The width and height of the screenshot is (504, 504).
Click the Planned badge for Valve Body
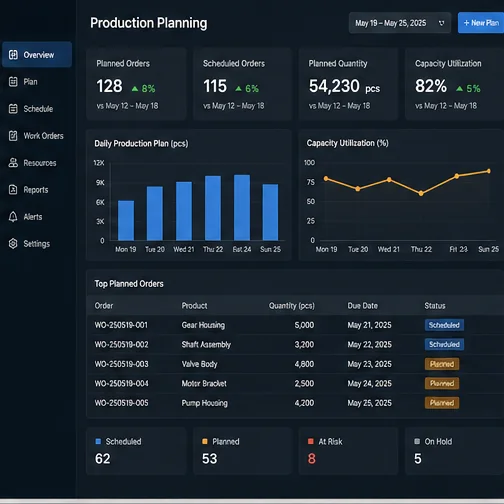[442, 364]
